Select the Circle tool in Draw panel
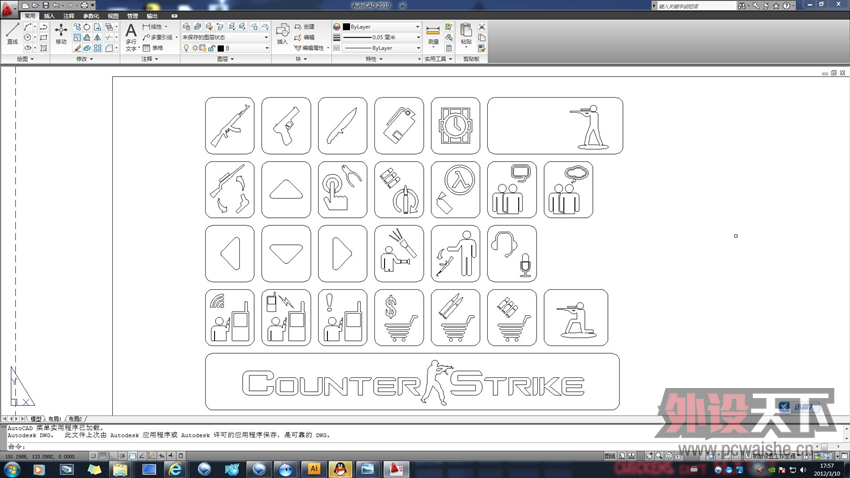 point(28,37)
